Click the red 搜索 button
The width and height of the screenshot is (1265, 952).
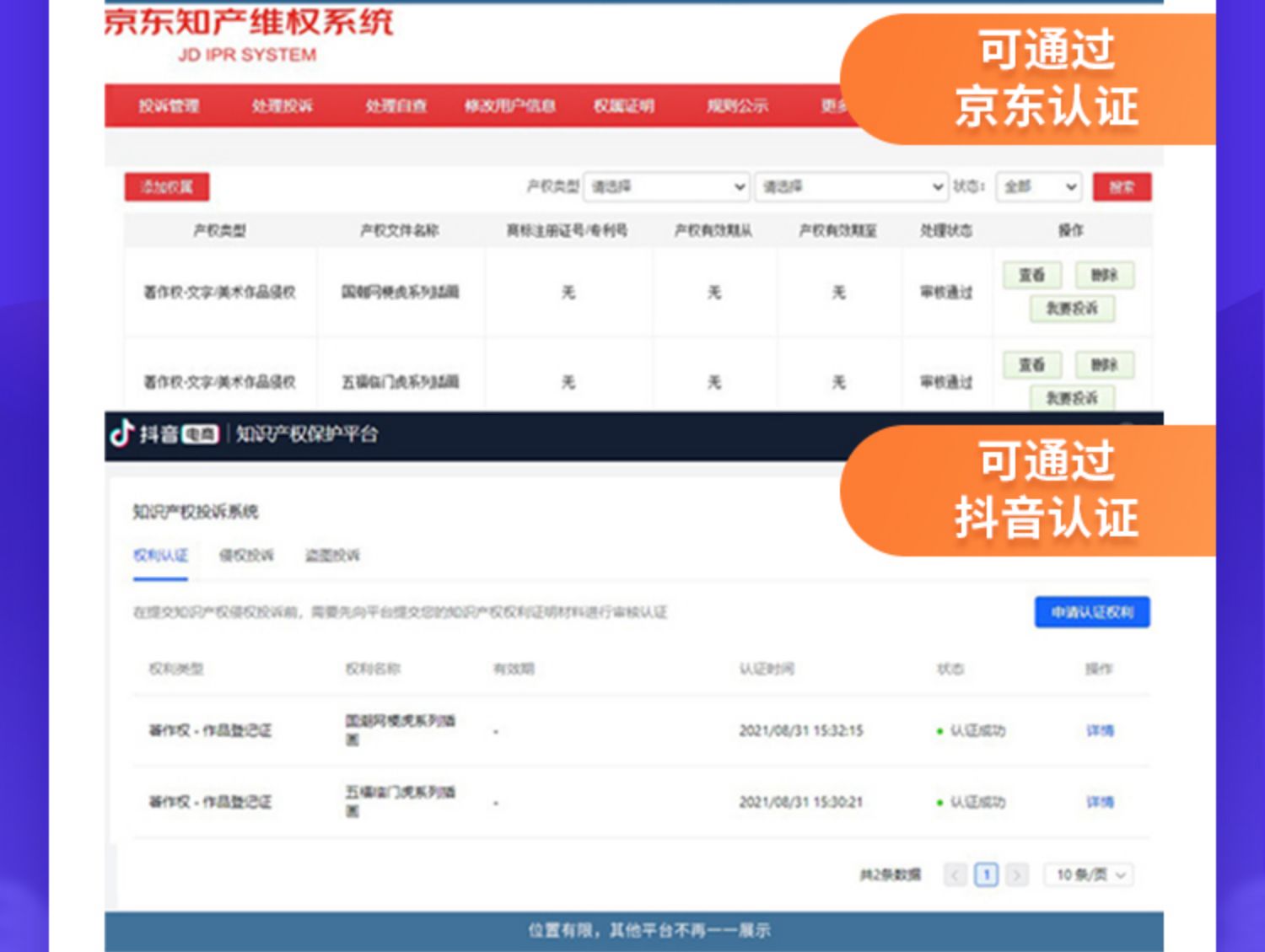(x=1121, y=187)
